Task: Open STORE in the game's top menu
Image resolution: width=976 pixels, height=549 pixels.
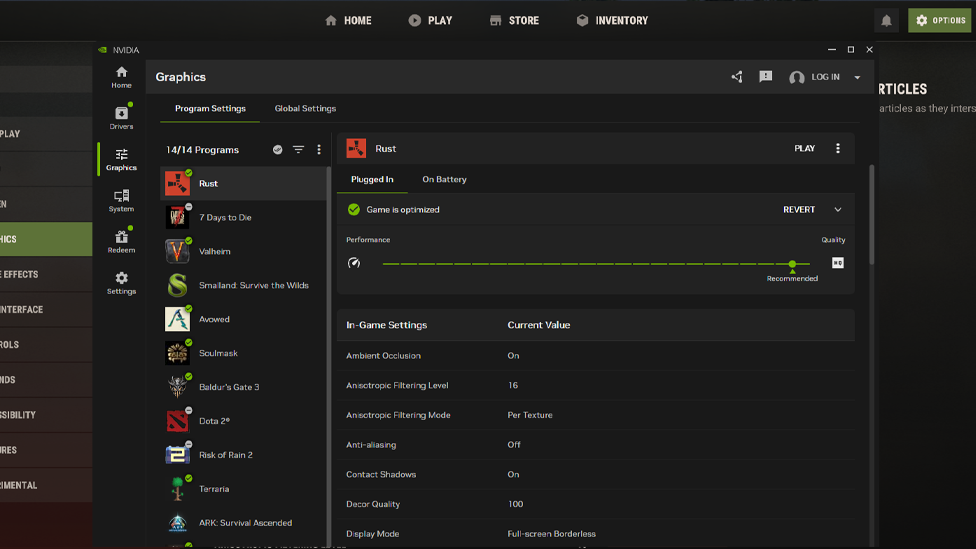Action: pos(514,21)
